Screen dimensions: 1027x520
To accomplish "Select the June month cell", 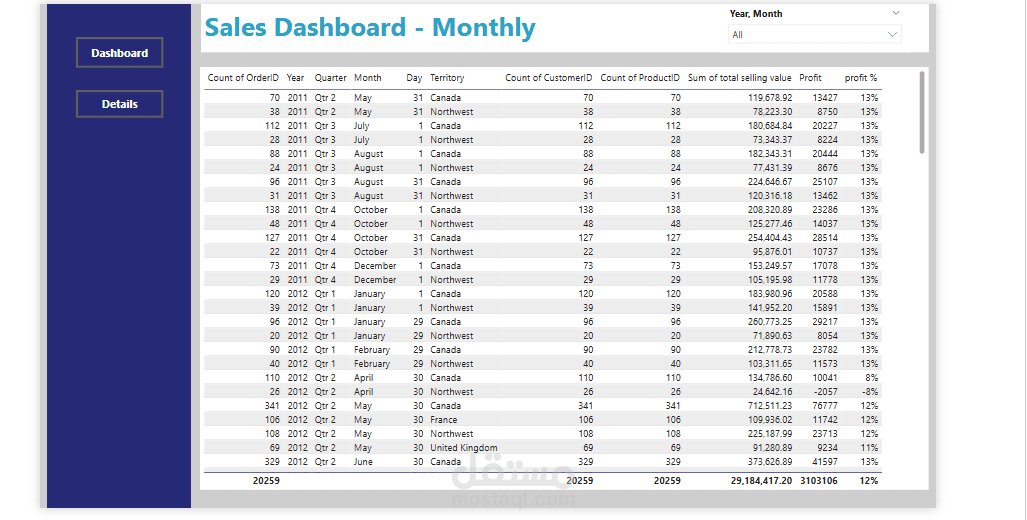I will pos(363,462).
